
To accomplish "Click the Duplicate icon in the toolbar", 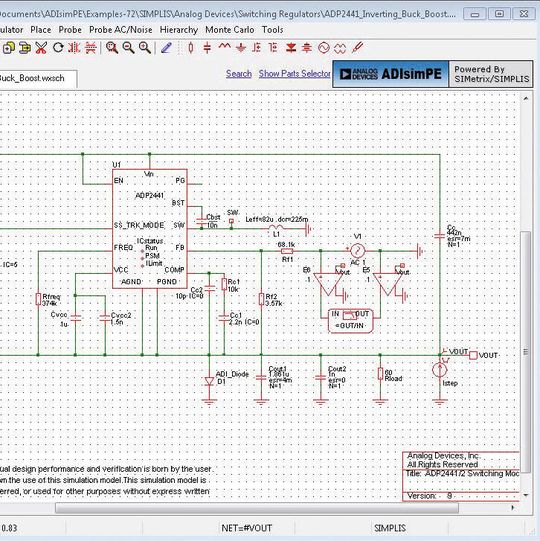I will click(8, 48).
